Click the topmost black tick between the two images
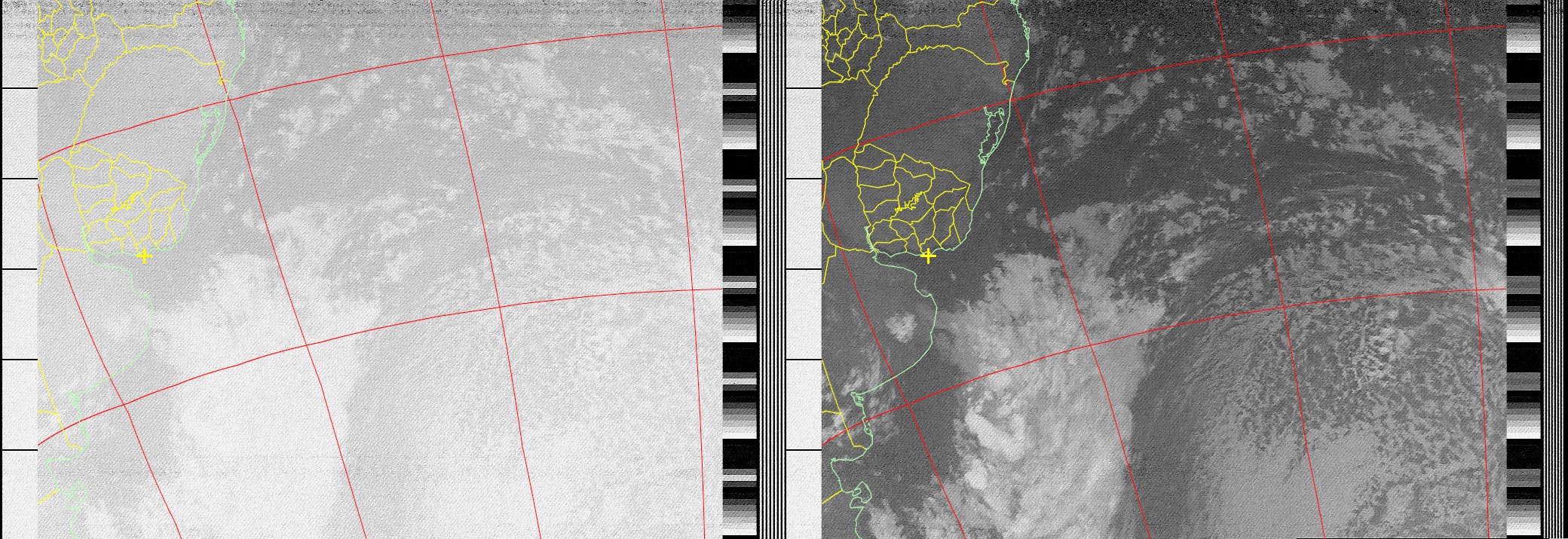The width and height of the screenshot is (1568, 539). point(803,88)
